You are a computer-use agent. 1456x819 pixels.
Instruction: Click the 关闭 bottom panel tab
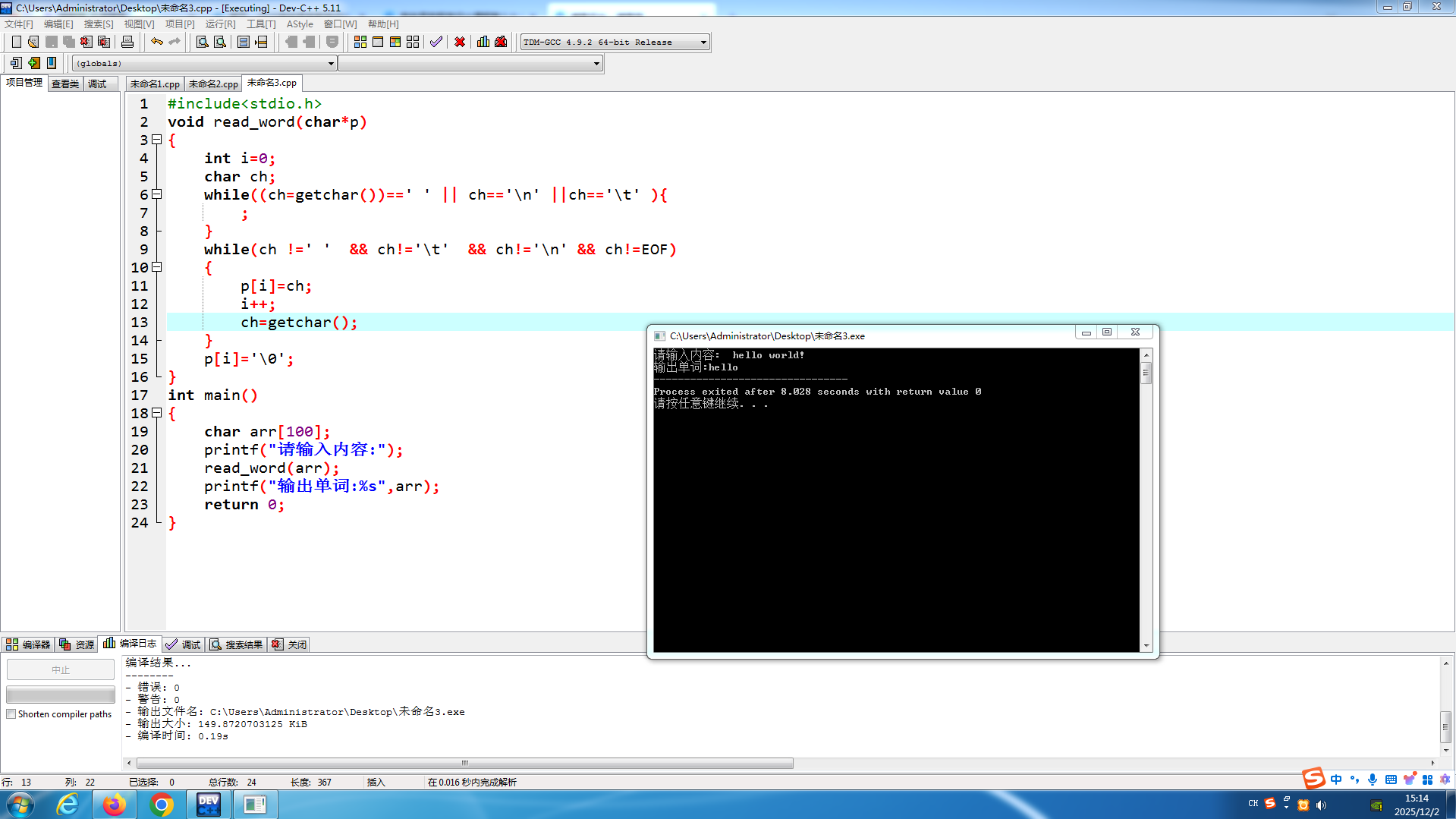(289, 644)
